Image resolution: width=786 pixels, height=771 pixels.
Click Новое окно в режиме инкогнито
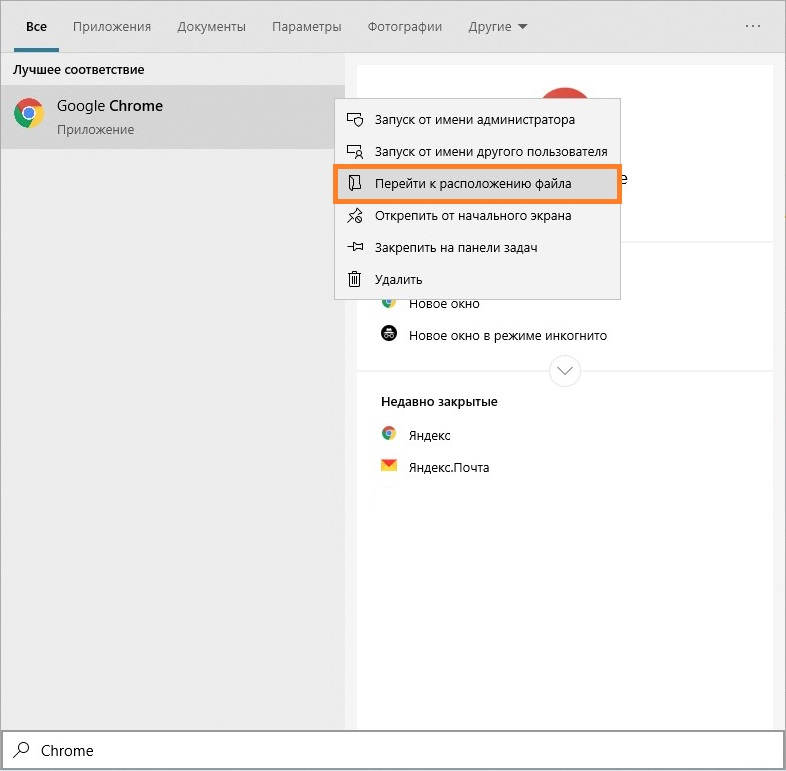click(x=507, y=336)
